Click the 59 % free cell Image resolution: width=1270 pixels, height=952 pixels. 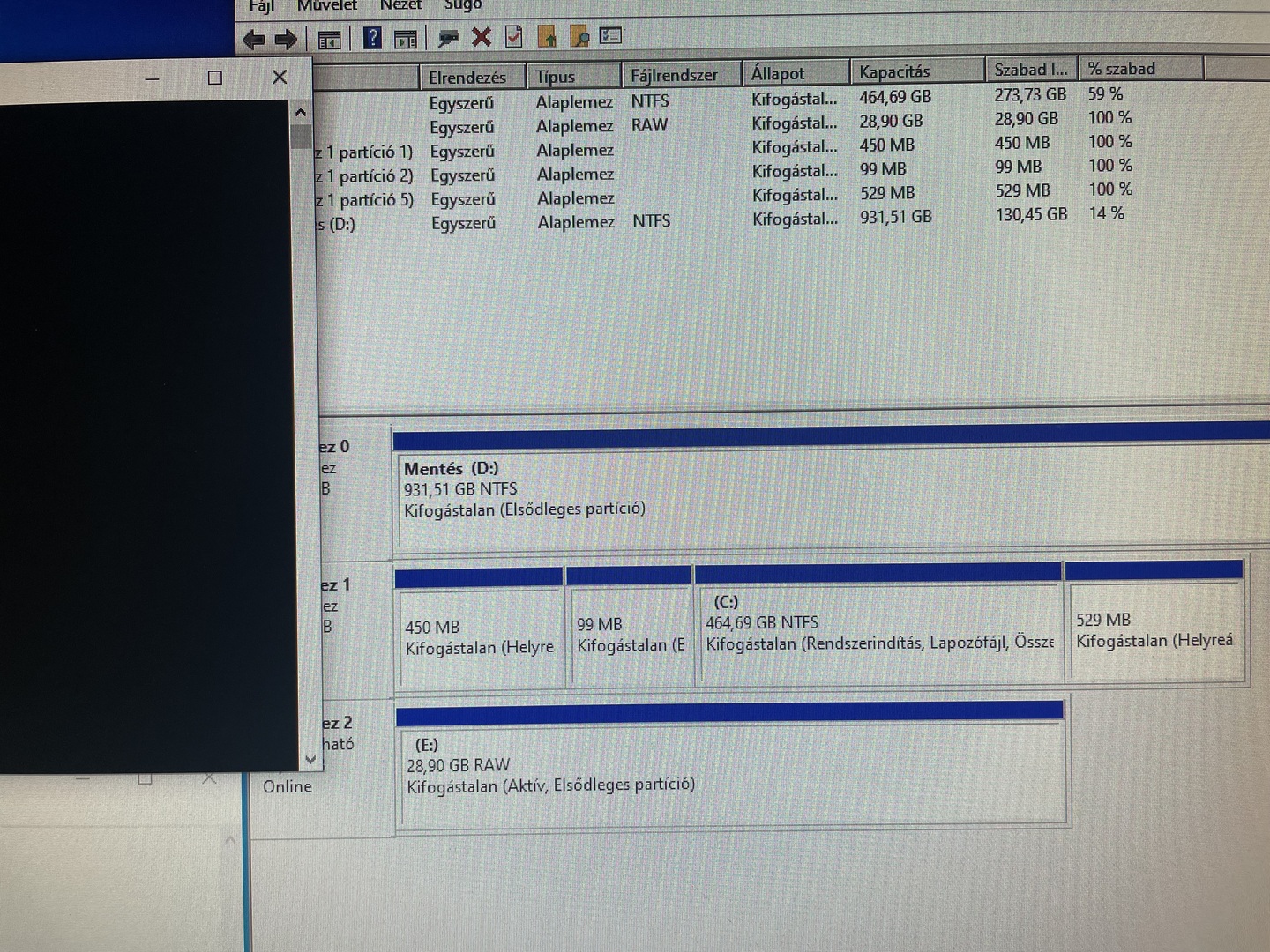tap(1105, 93)
